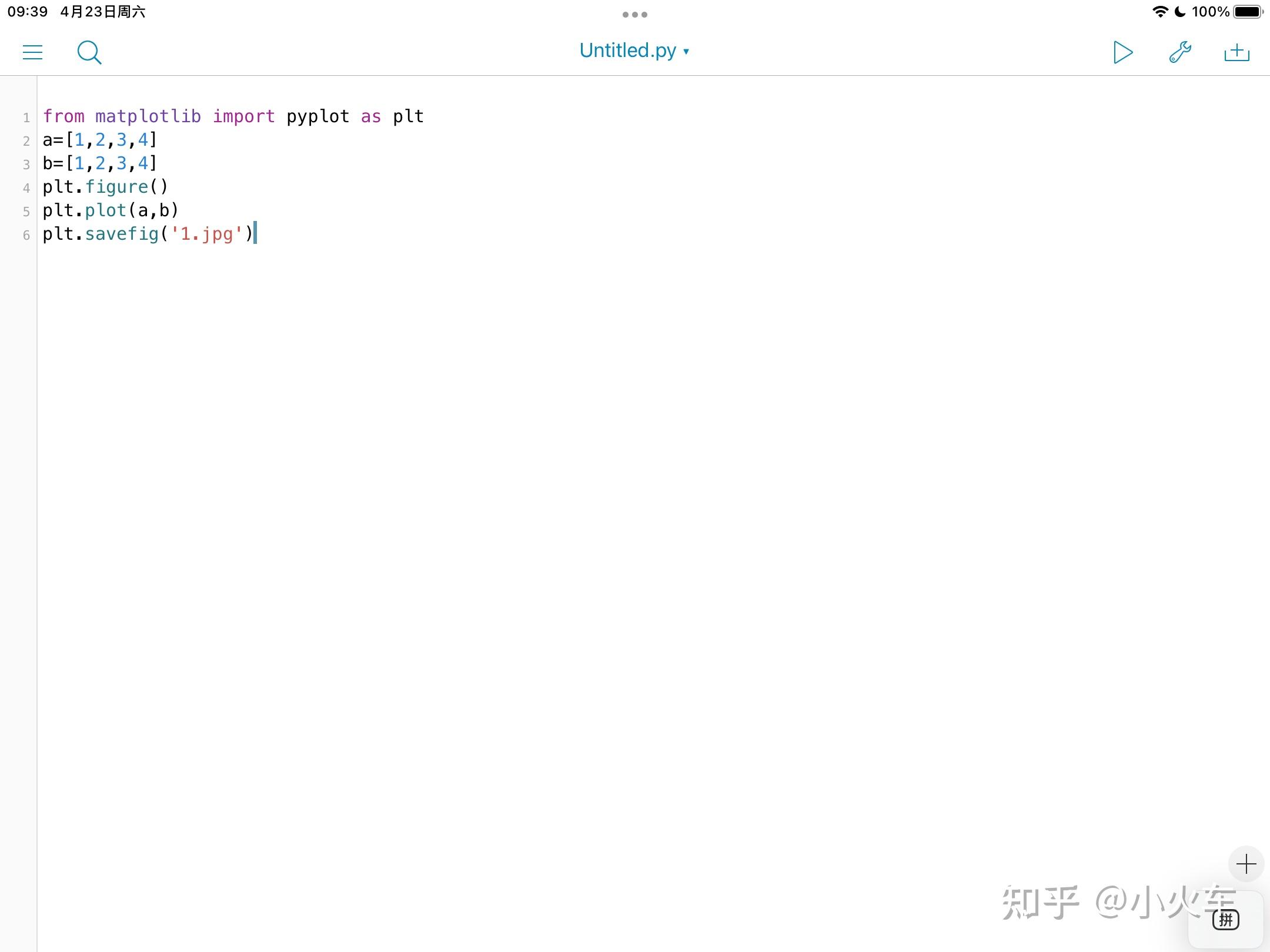Click the a=[1,2,3,4] assignment line
The width and height of the screenshot is (1270, 952).
coord(100,140)
